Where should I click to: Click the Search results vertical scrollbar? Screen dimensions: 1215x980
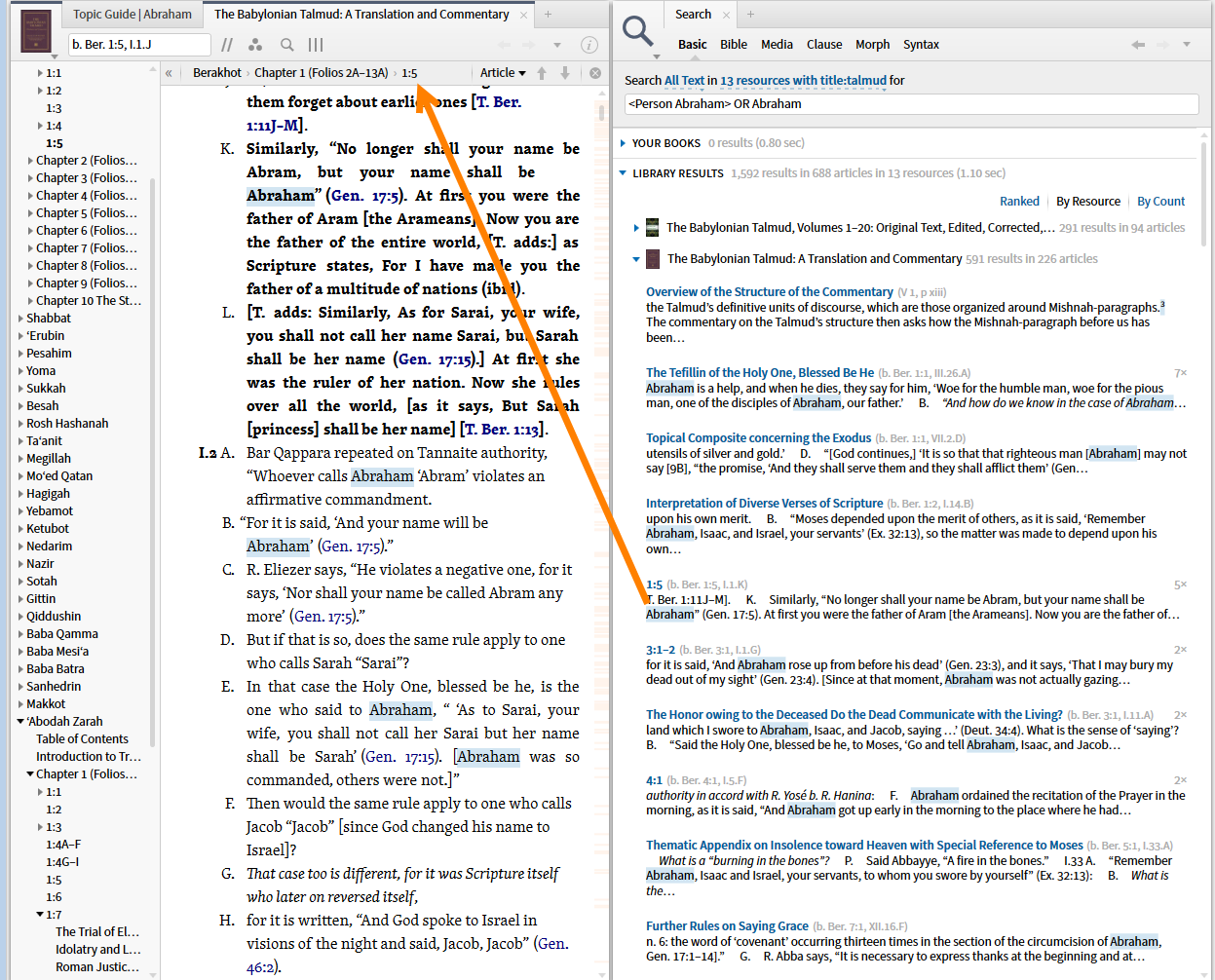point(1205,195)
